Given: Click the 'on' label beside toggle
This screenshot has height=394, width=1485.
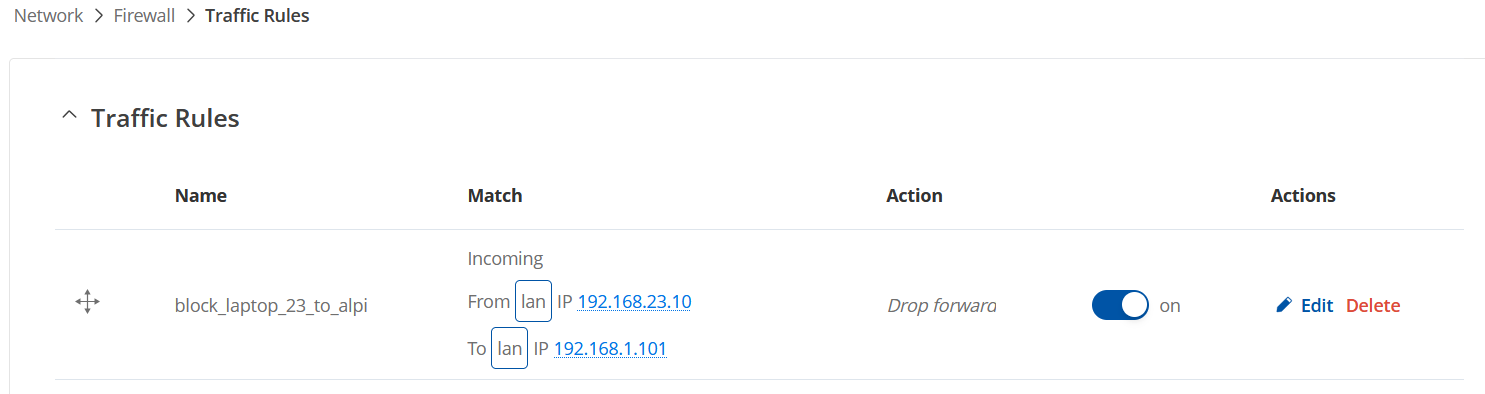Looking at the screenshot, I should [1170, 306].
